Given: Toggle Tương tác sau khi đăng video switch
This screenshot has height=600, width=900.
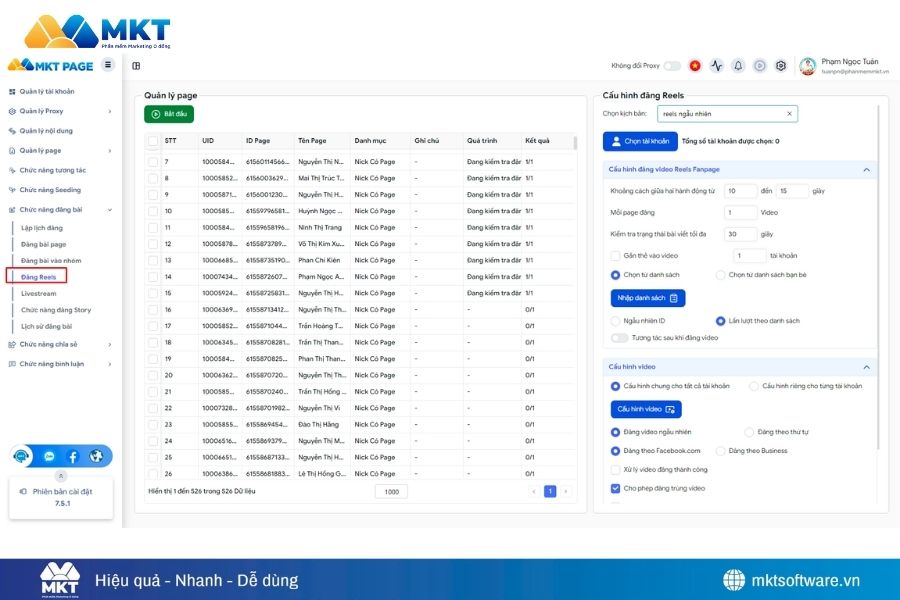Looking at the screenshot, I should coord(620,338).
